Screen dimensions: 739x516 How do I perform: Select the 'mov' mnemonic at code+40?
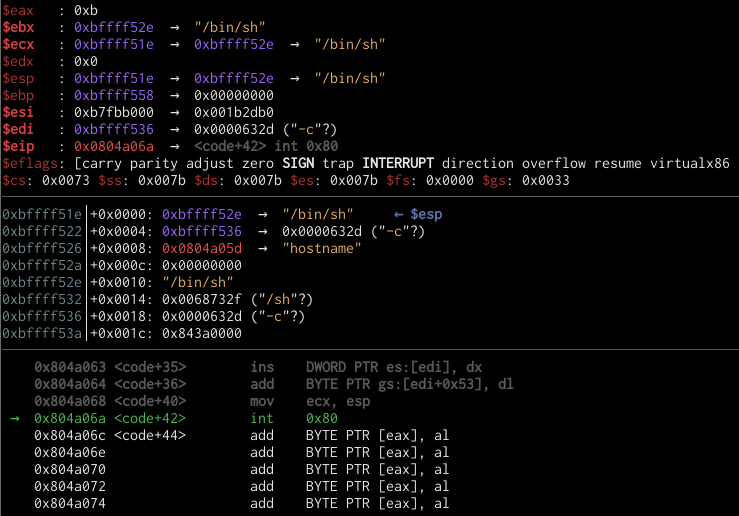tap(261, 401)
